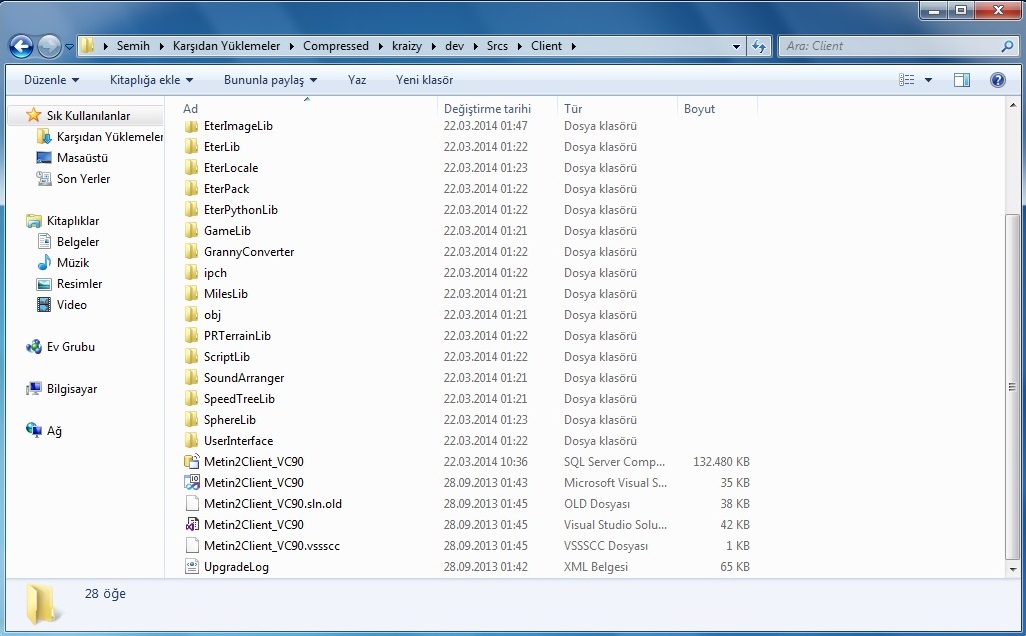Expand the arrow after dev breadcrumb
Viewport: 1026px width, 636px height.
click(475, 46)
